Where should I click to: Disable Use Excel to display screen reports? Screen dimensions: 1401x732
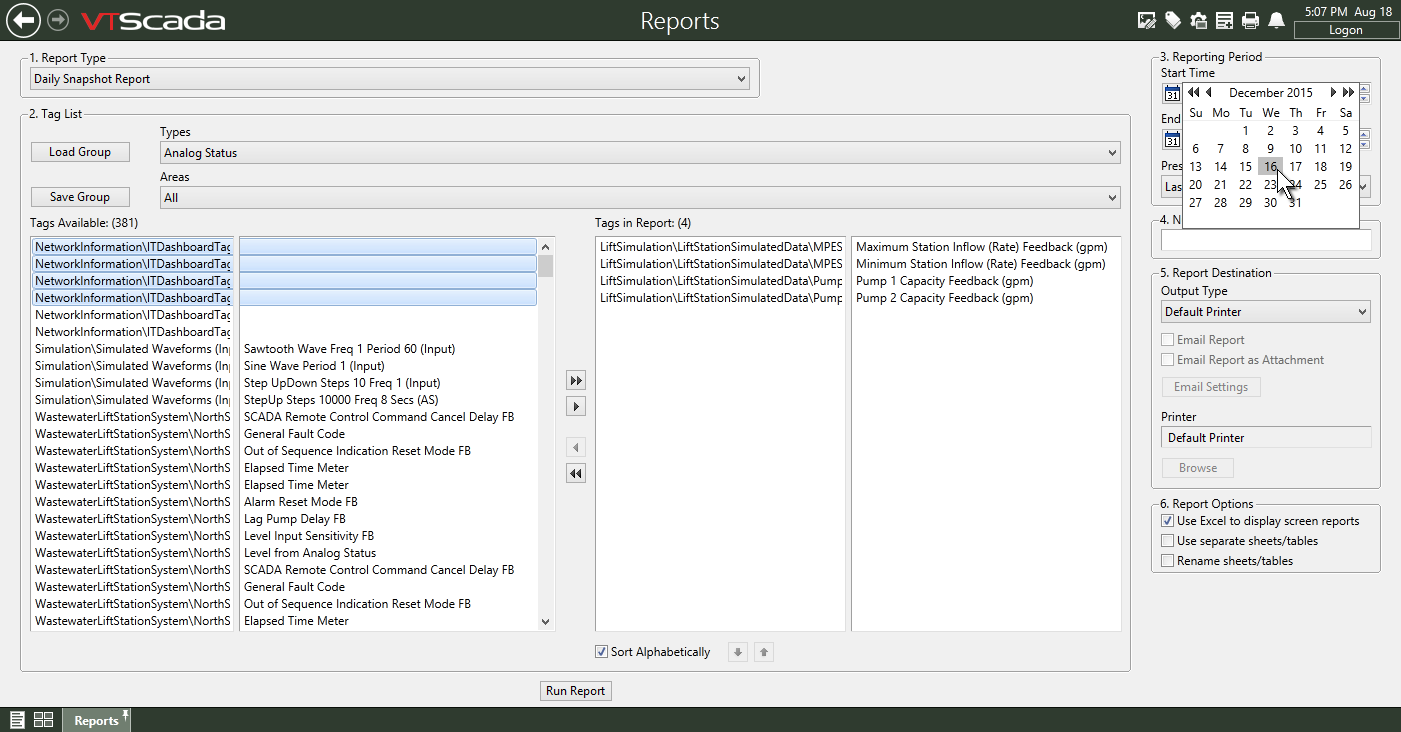1167,521
